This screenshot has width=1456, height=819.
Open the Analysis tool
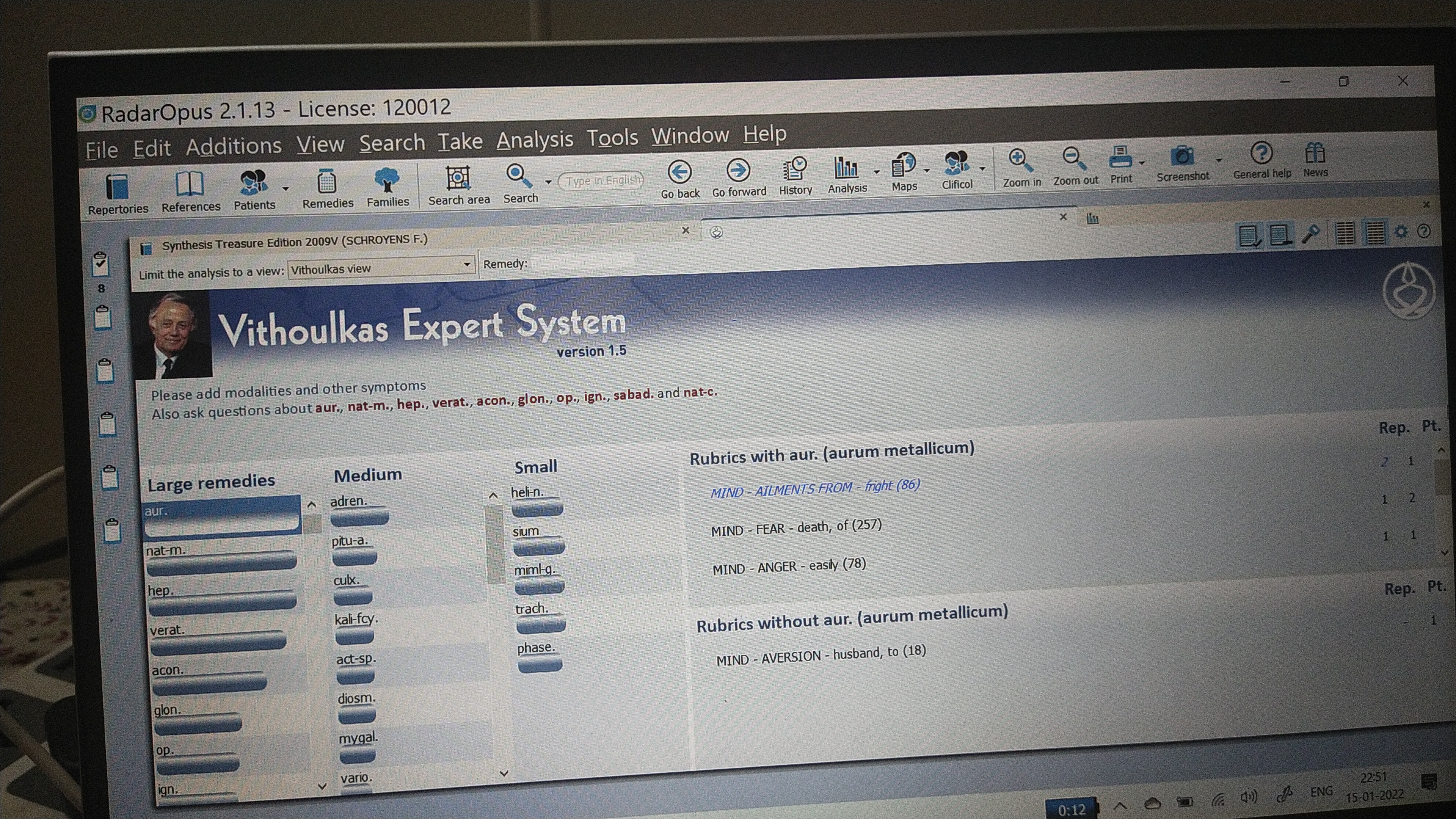point(847,174)
